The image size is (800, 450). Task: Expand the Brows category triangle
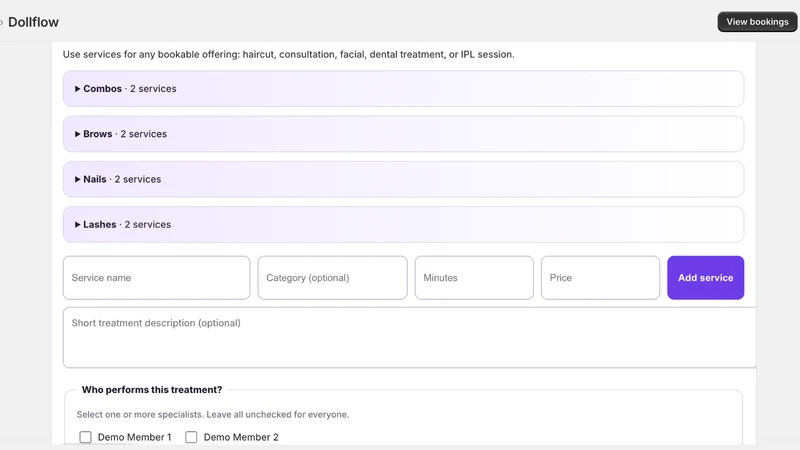pos(78,134)
